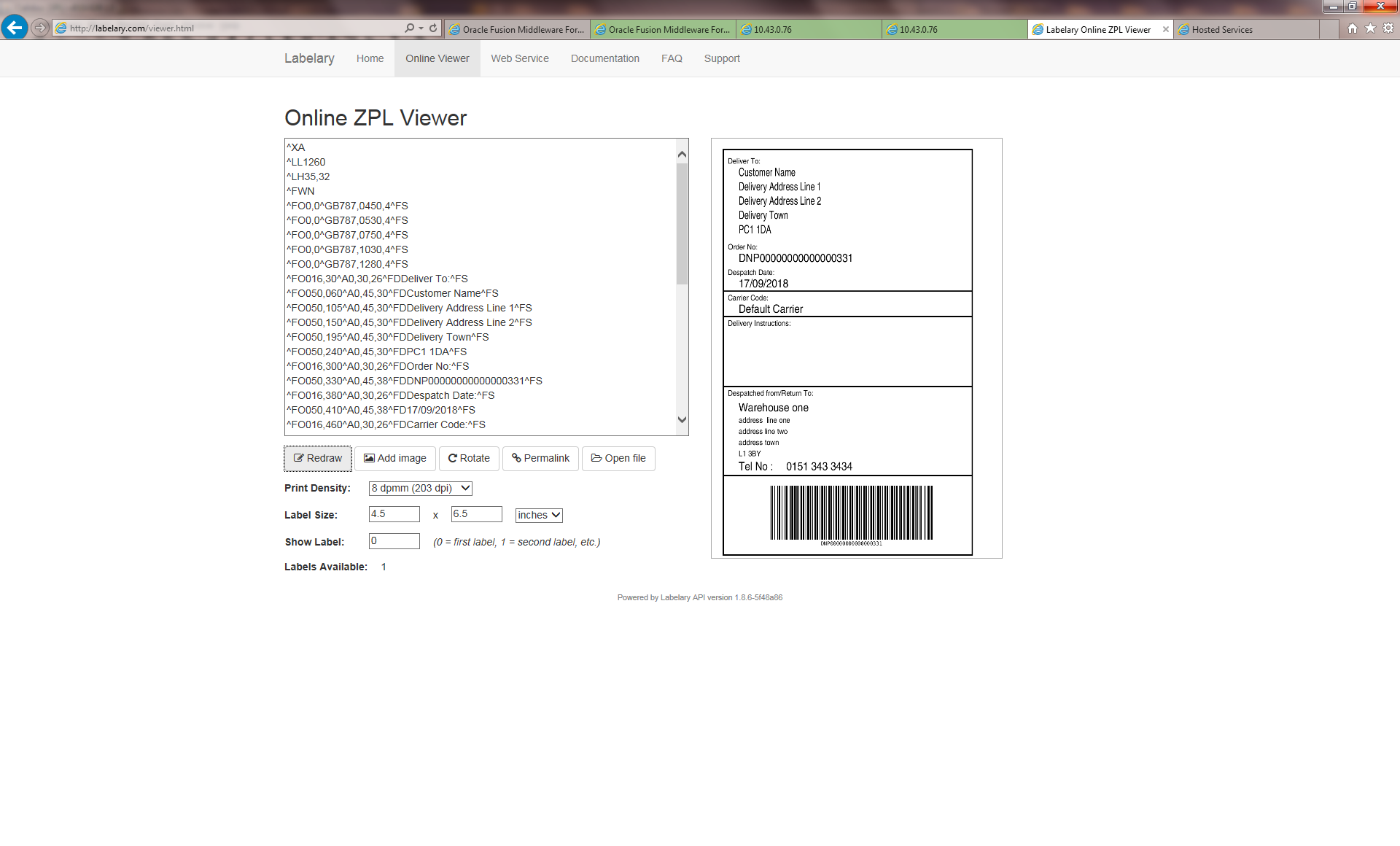Viewport: 1400px width, 846px height.
Task: Click the 'Show Label:' label text
Action: pos(314,542)
